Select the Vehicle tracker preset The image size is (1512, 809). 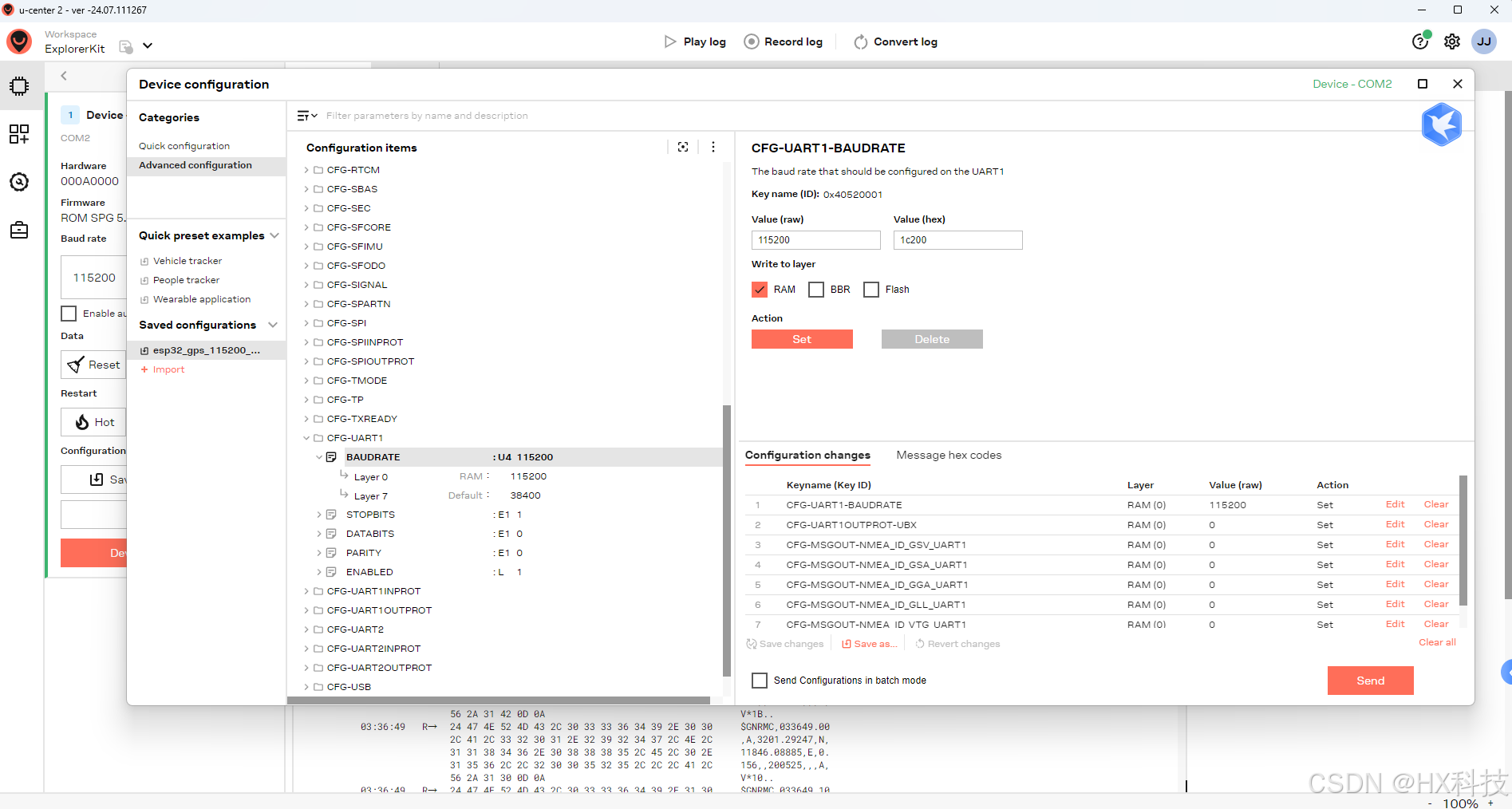tap(188, 261)
